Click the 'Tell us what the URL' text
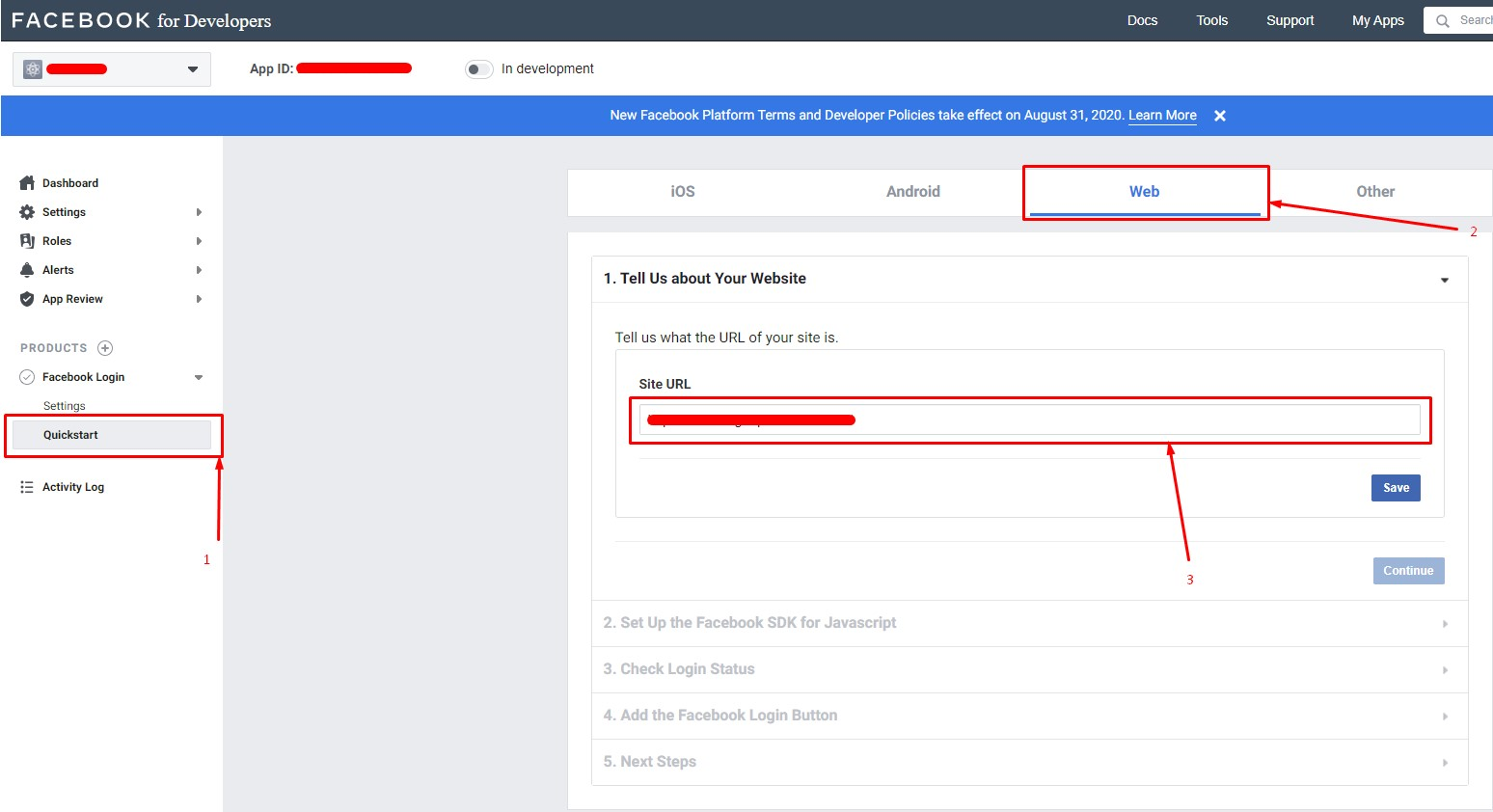 point(726,338)
